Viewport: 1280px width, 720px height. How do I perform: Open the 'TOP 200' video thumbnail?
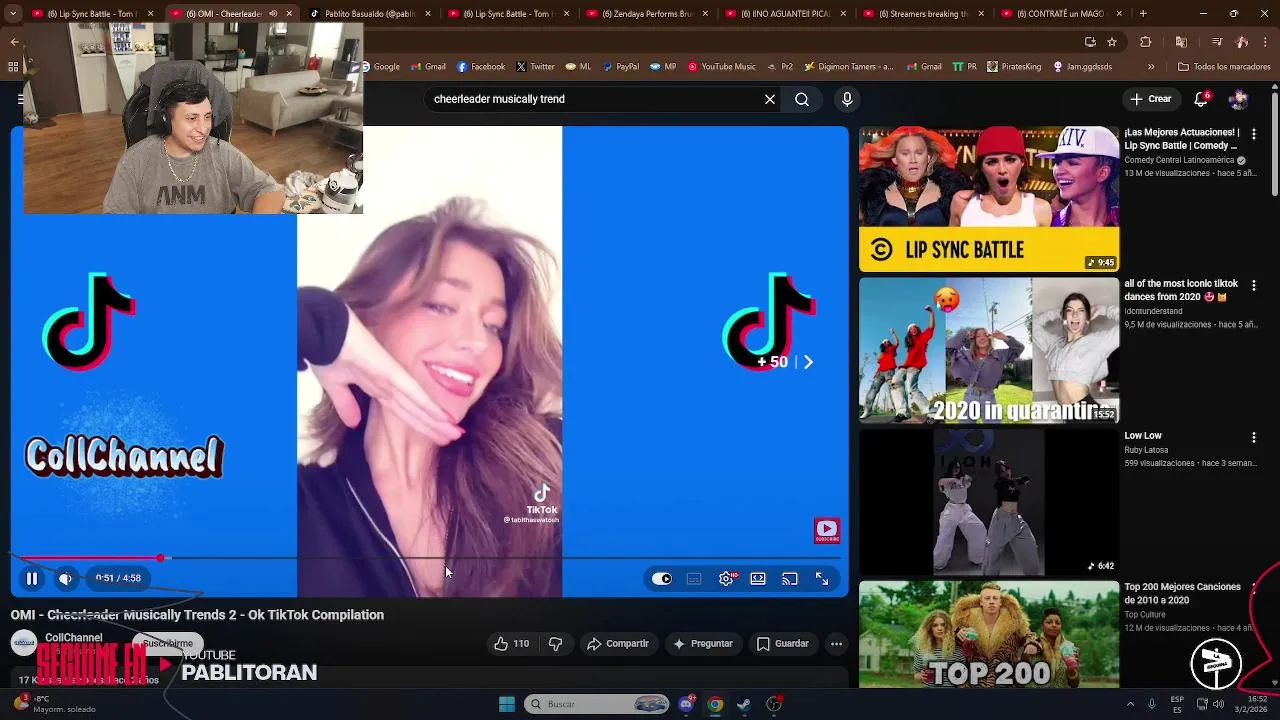[989, 634]
